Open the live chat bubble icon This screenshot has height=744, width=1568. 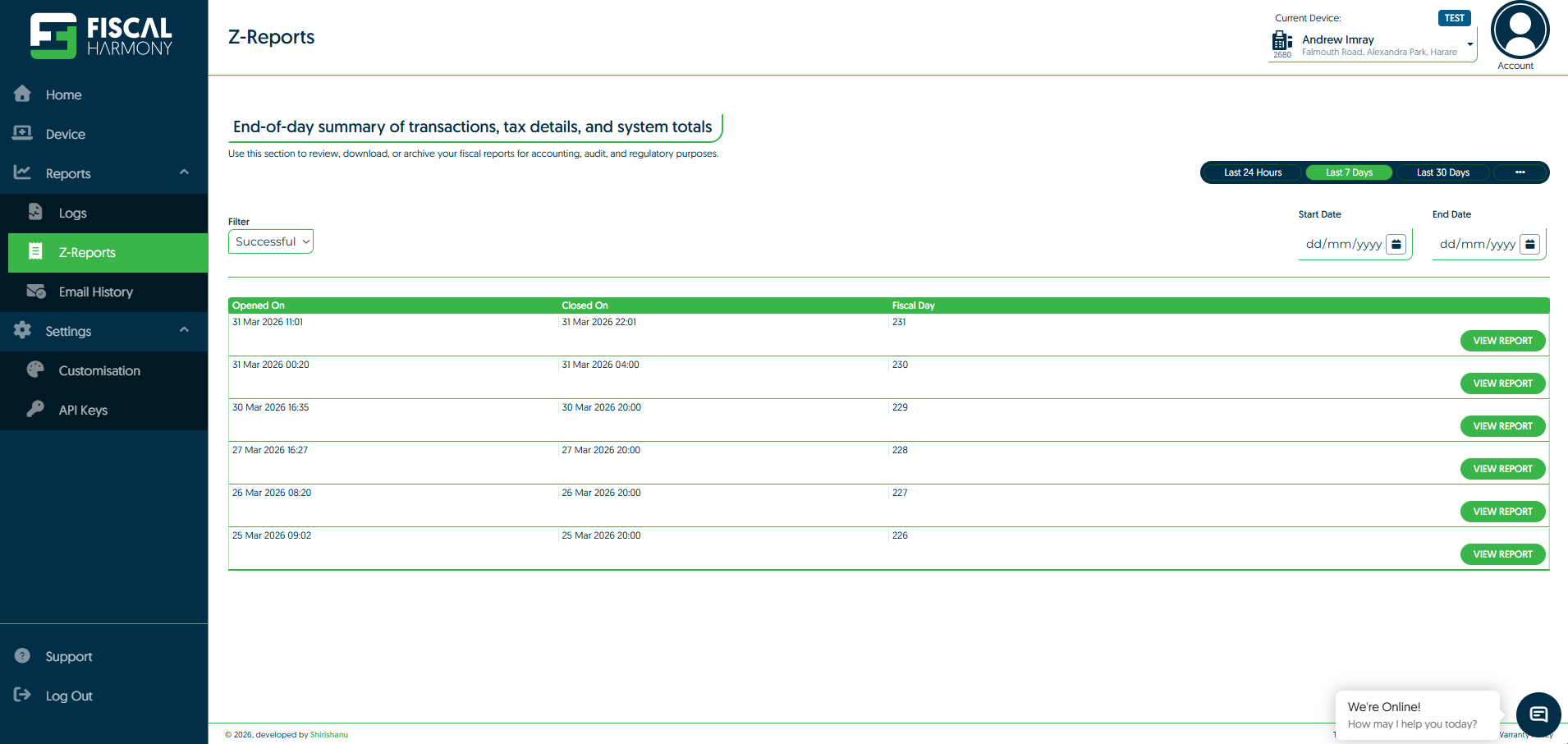[x=1538, y=714]
